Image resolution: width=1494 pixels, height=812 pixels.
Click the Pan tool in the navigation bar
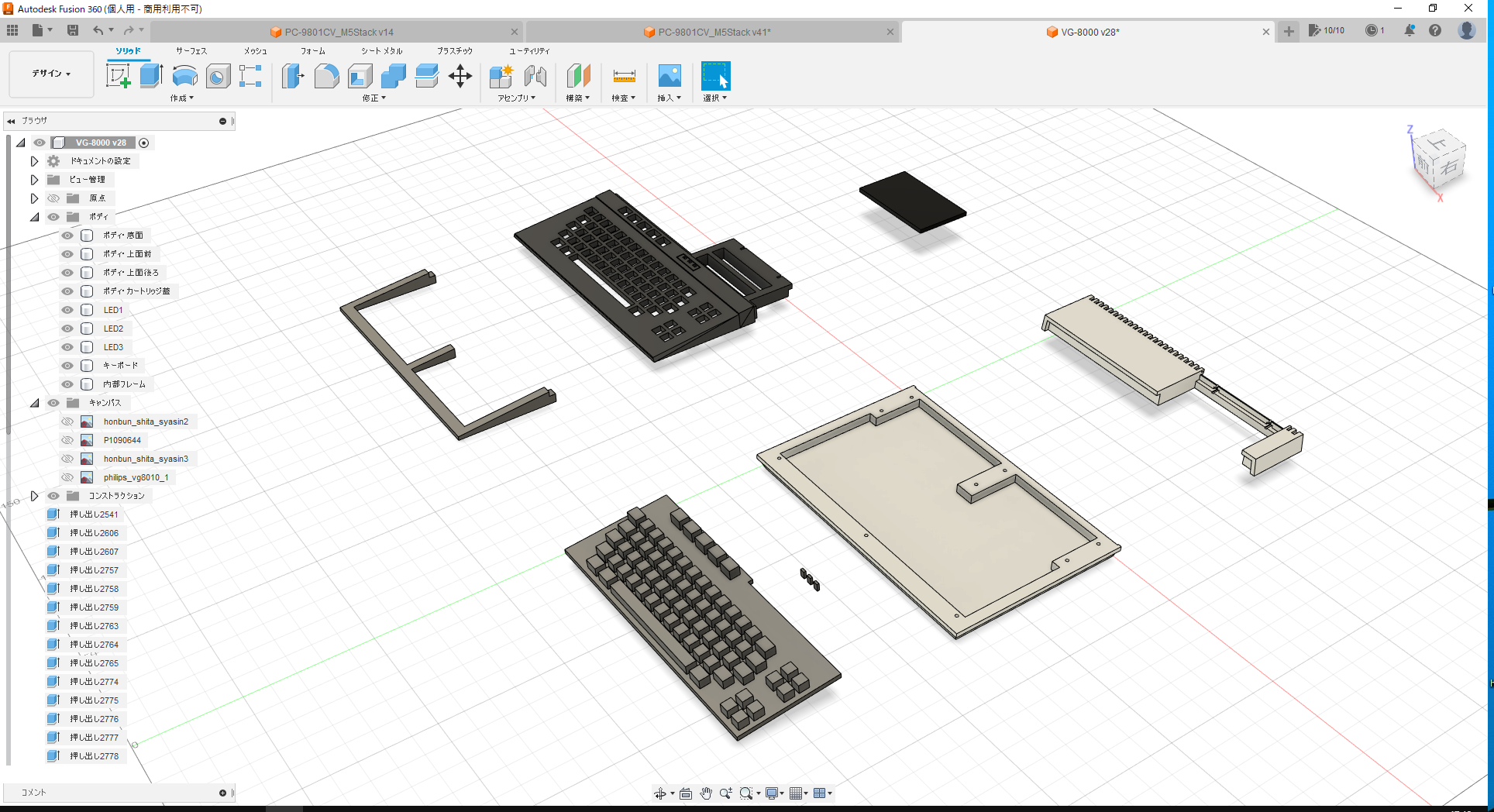coord(706,793)
